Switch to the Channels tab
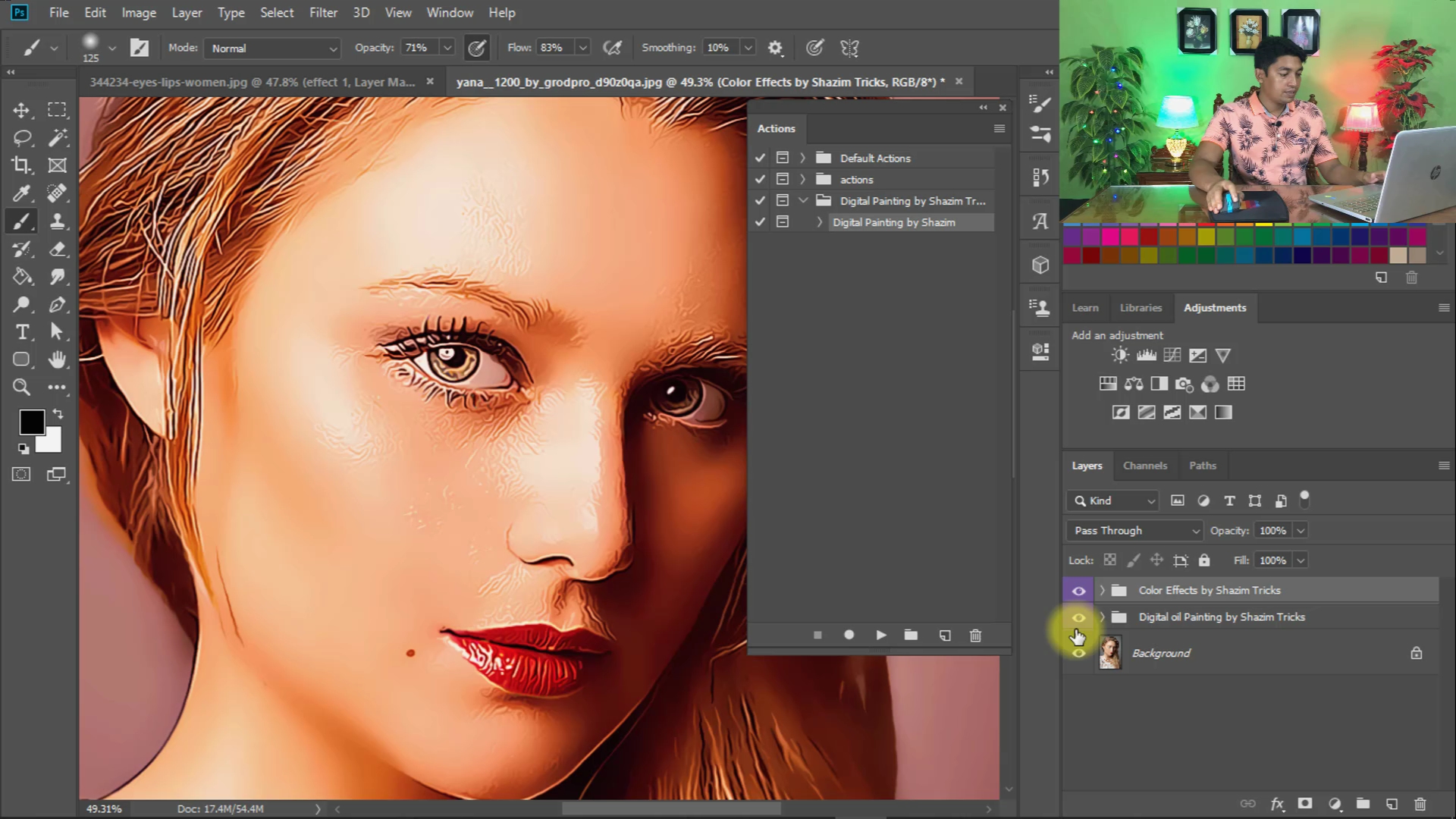Image resolution: width=1456 pixels, height=819 pixels. point(1145,465)
